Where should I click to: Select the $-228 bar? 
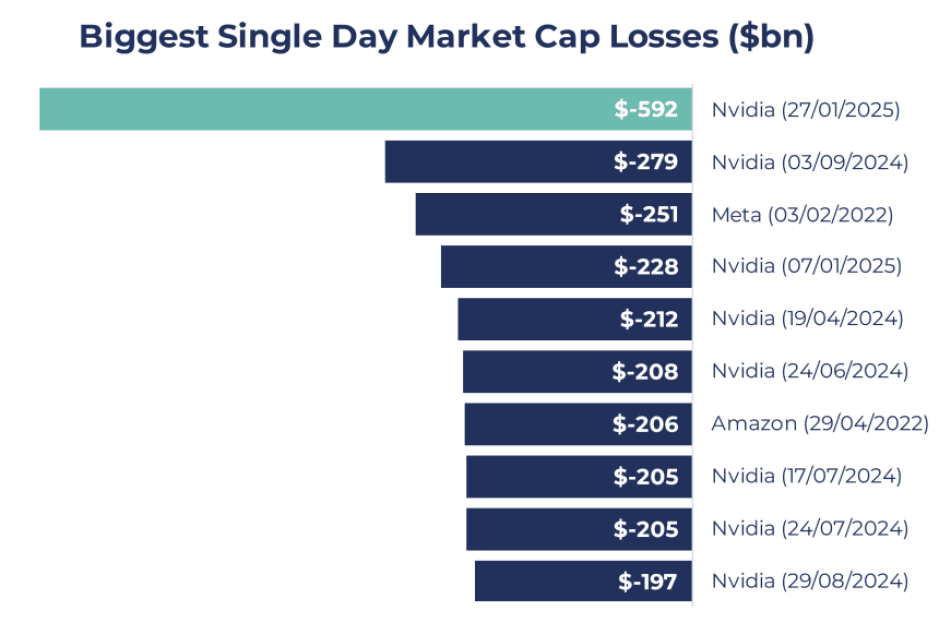coord(566,266)
